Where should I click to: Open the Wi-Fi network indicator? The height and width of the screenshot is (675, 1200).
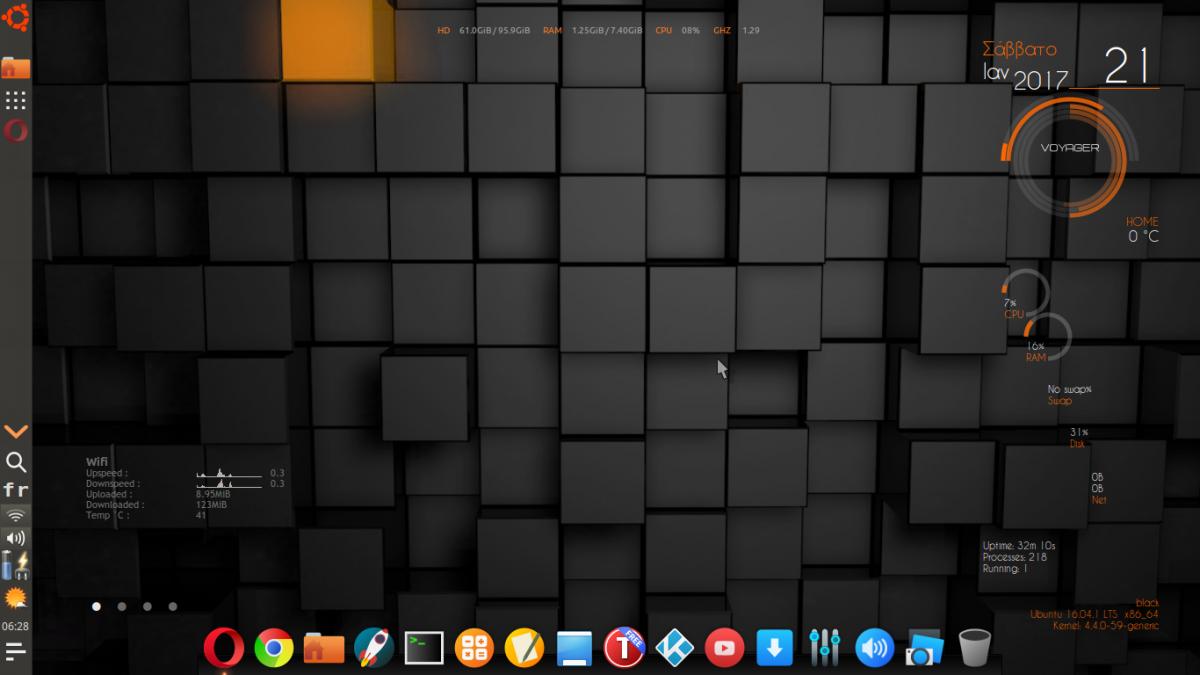(x=16, y=515)
